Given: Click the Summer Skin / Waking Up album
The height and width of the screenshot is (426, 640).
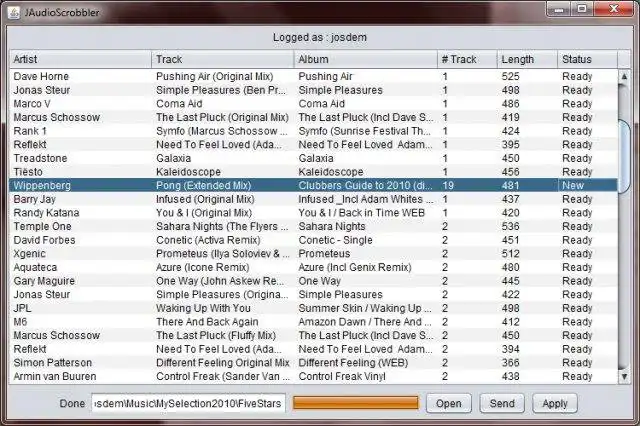Looking at the screenshot, I should [366, 308].
